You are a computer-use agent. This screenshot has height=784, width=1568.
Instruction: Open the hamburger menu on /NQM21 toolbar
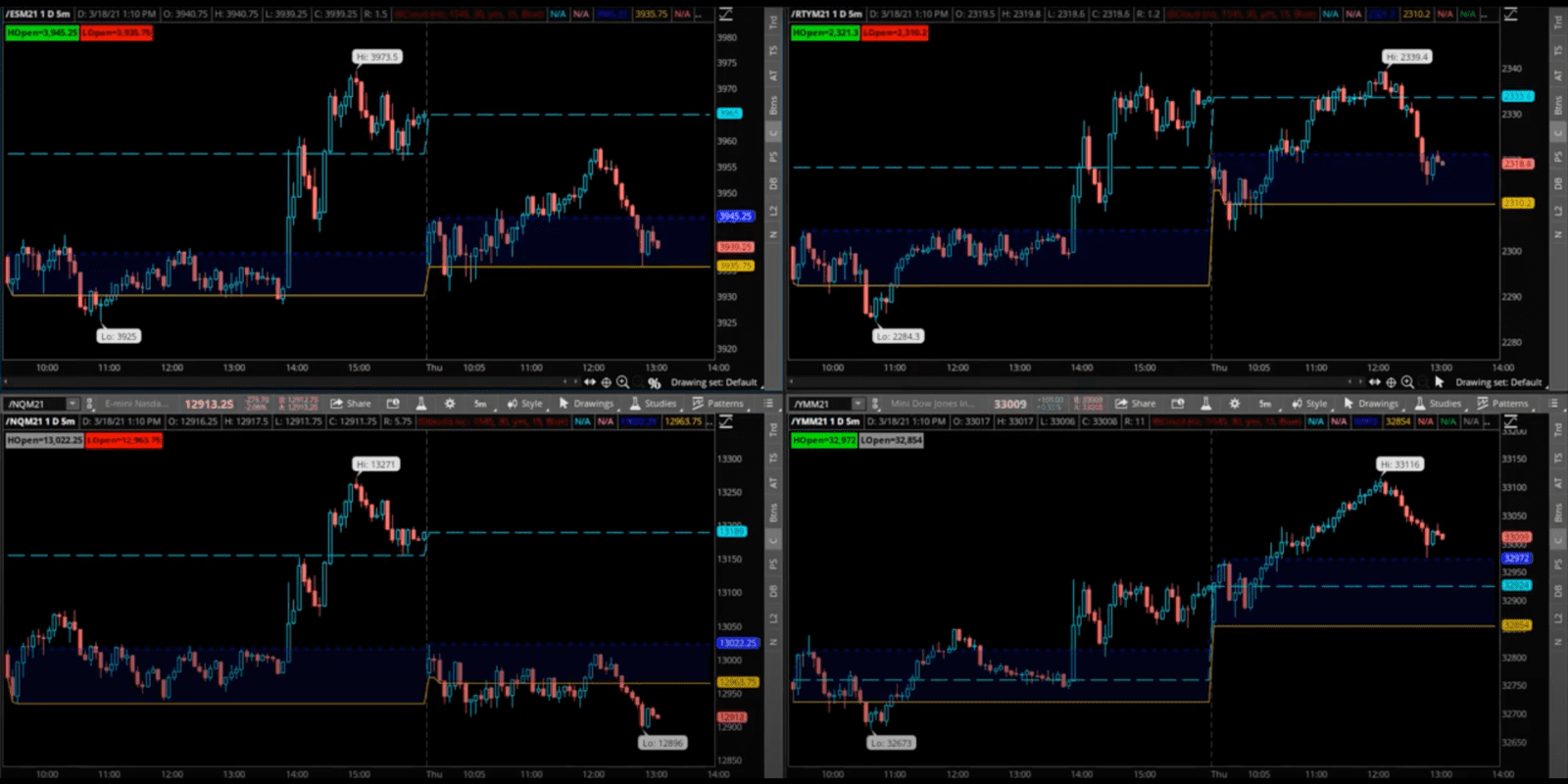point(768,404)
